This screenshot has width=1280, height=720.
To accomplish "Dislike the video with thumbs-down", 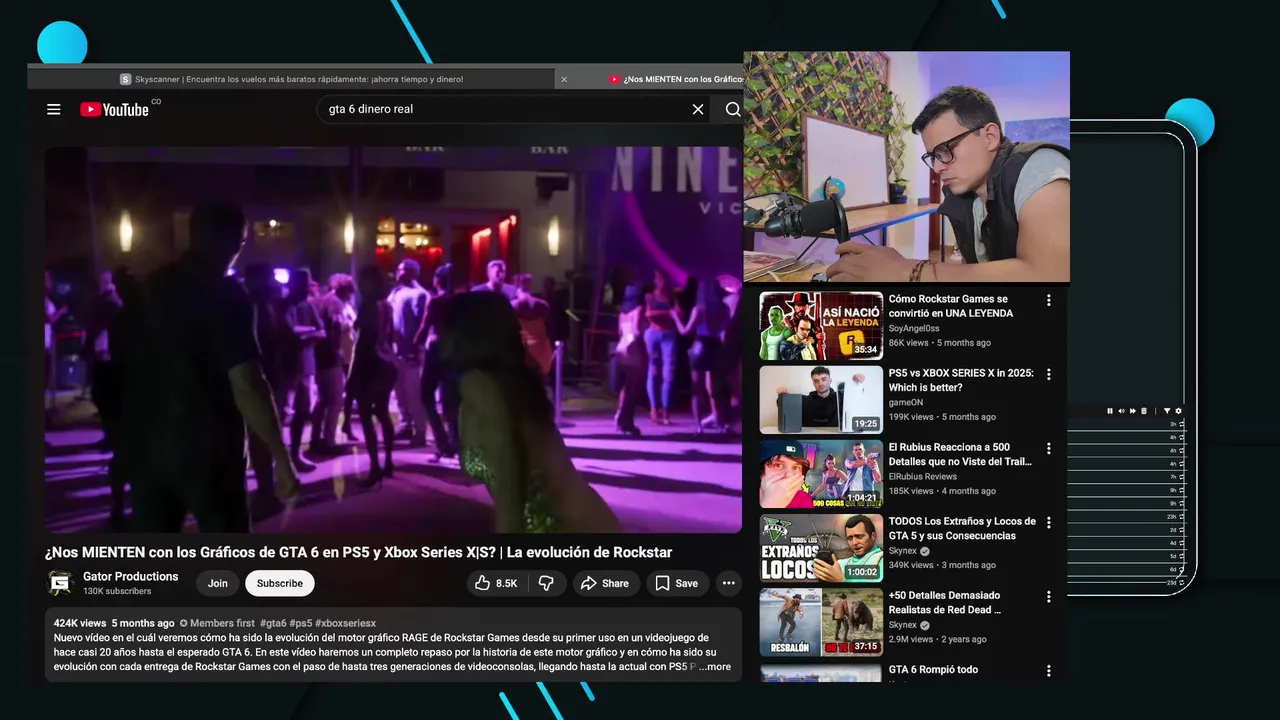I will coord(546,583).
